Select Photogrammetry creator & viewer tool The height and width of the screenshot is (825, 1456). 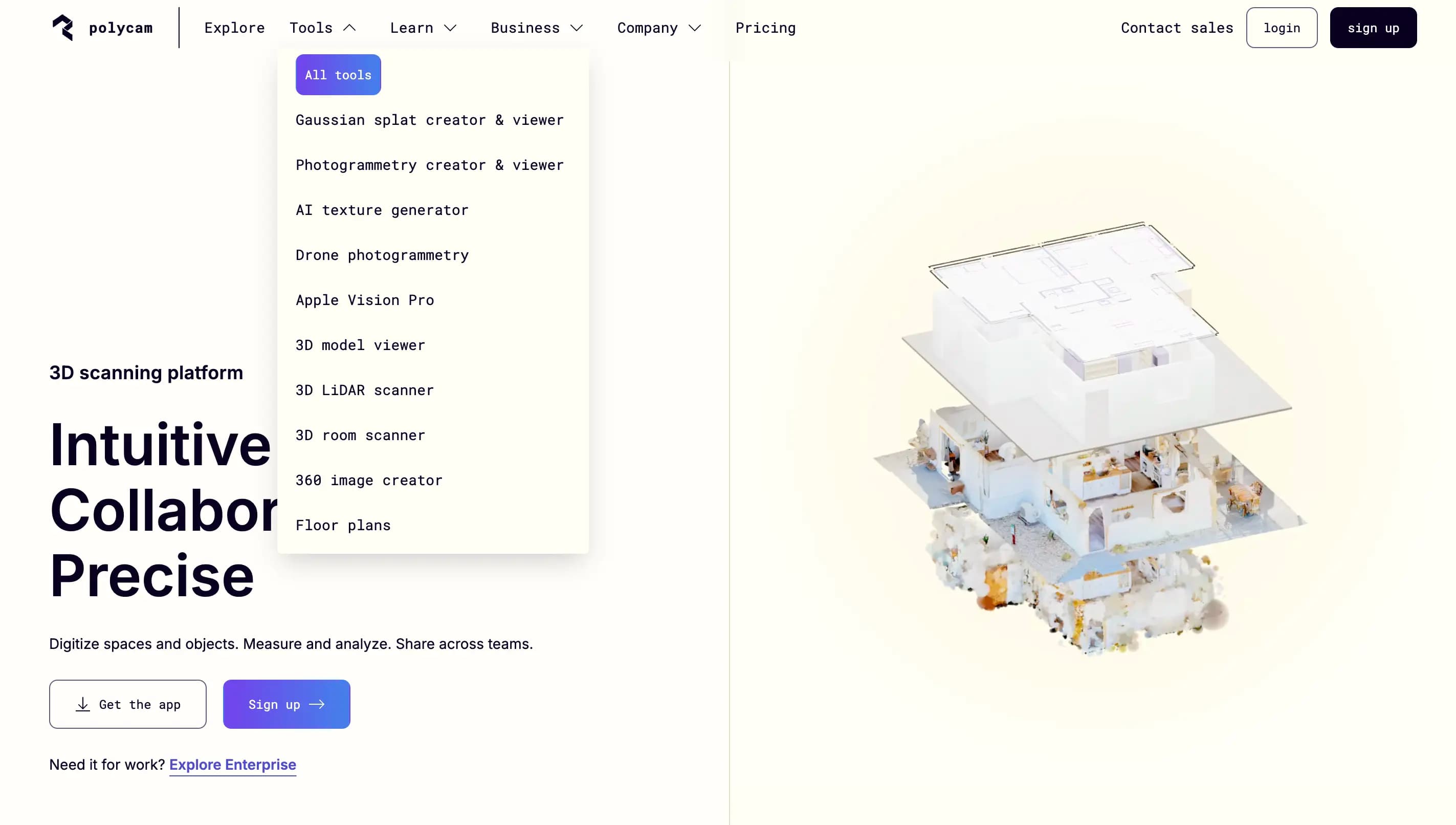[430, 164]
